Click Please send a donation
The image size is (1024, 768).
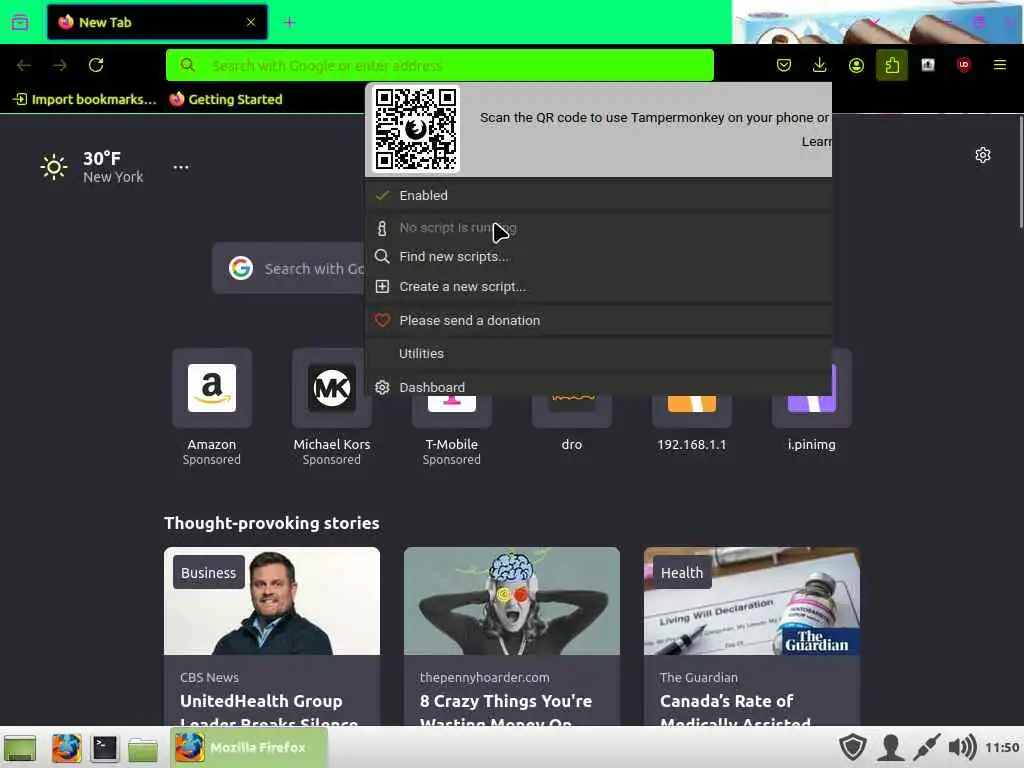pos(598,321)
